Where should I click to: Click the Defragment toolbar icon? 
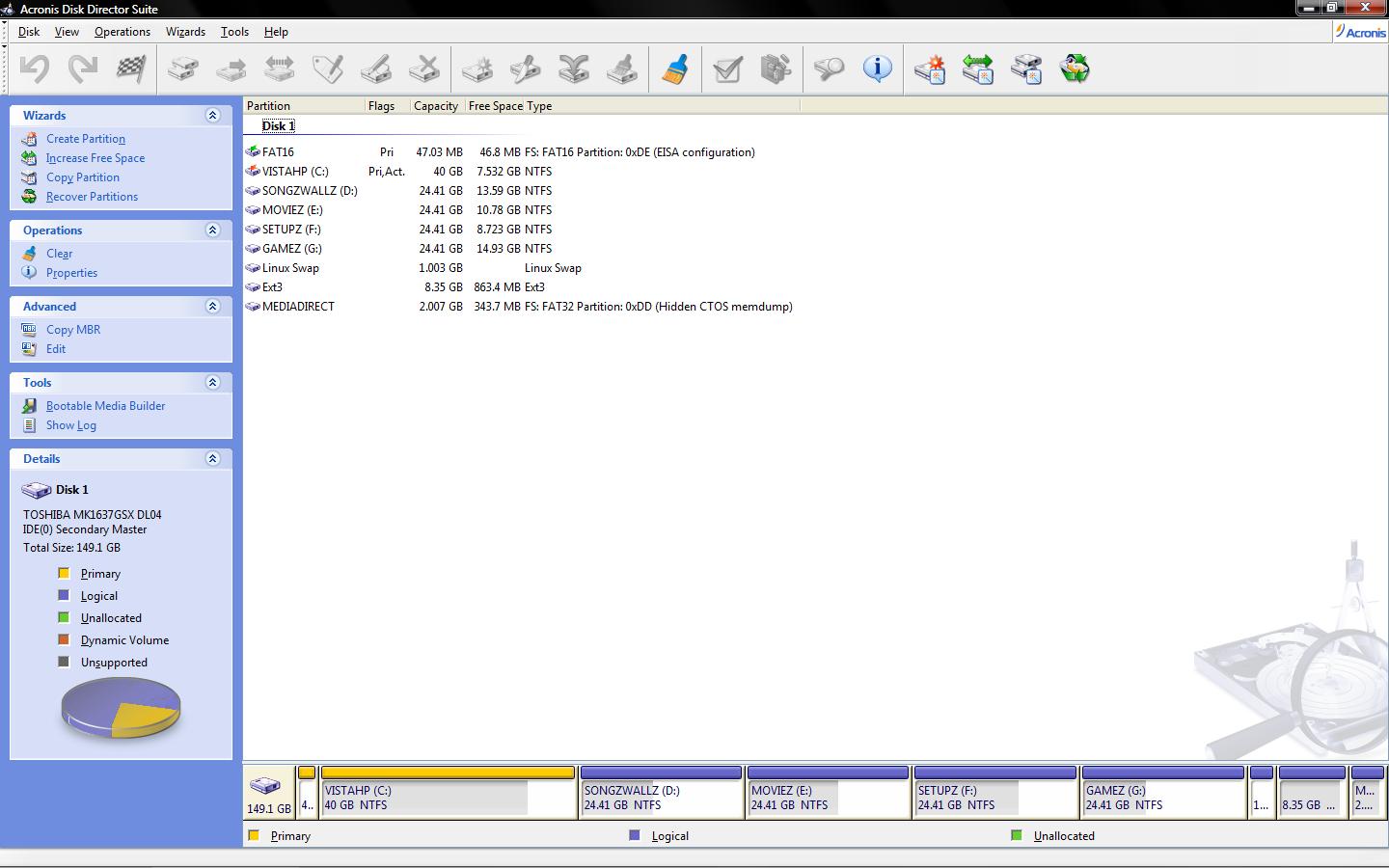point(776,68)
